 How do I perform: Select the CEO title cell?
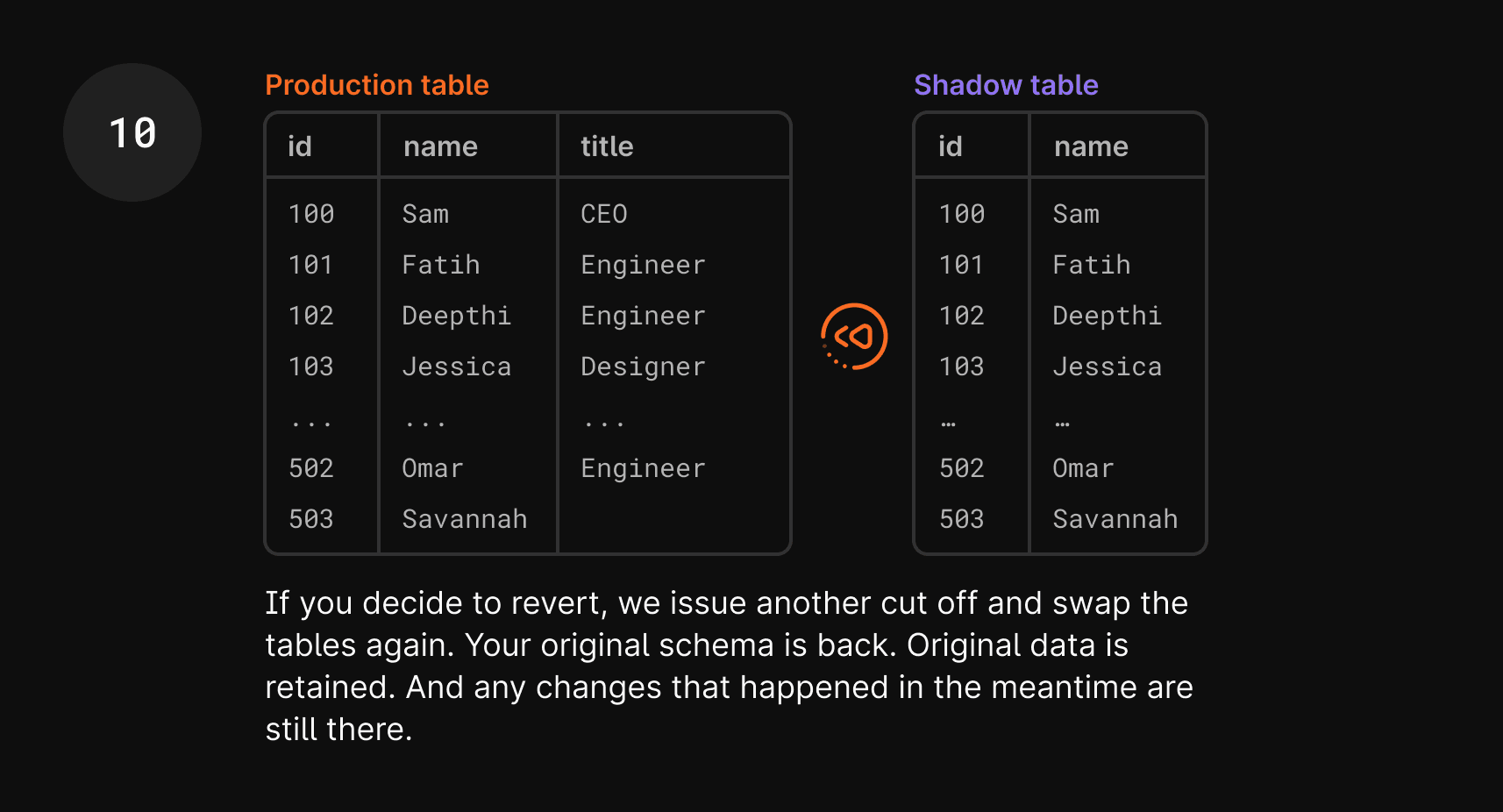604,214
